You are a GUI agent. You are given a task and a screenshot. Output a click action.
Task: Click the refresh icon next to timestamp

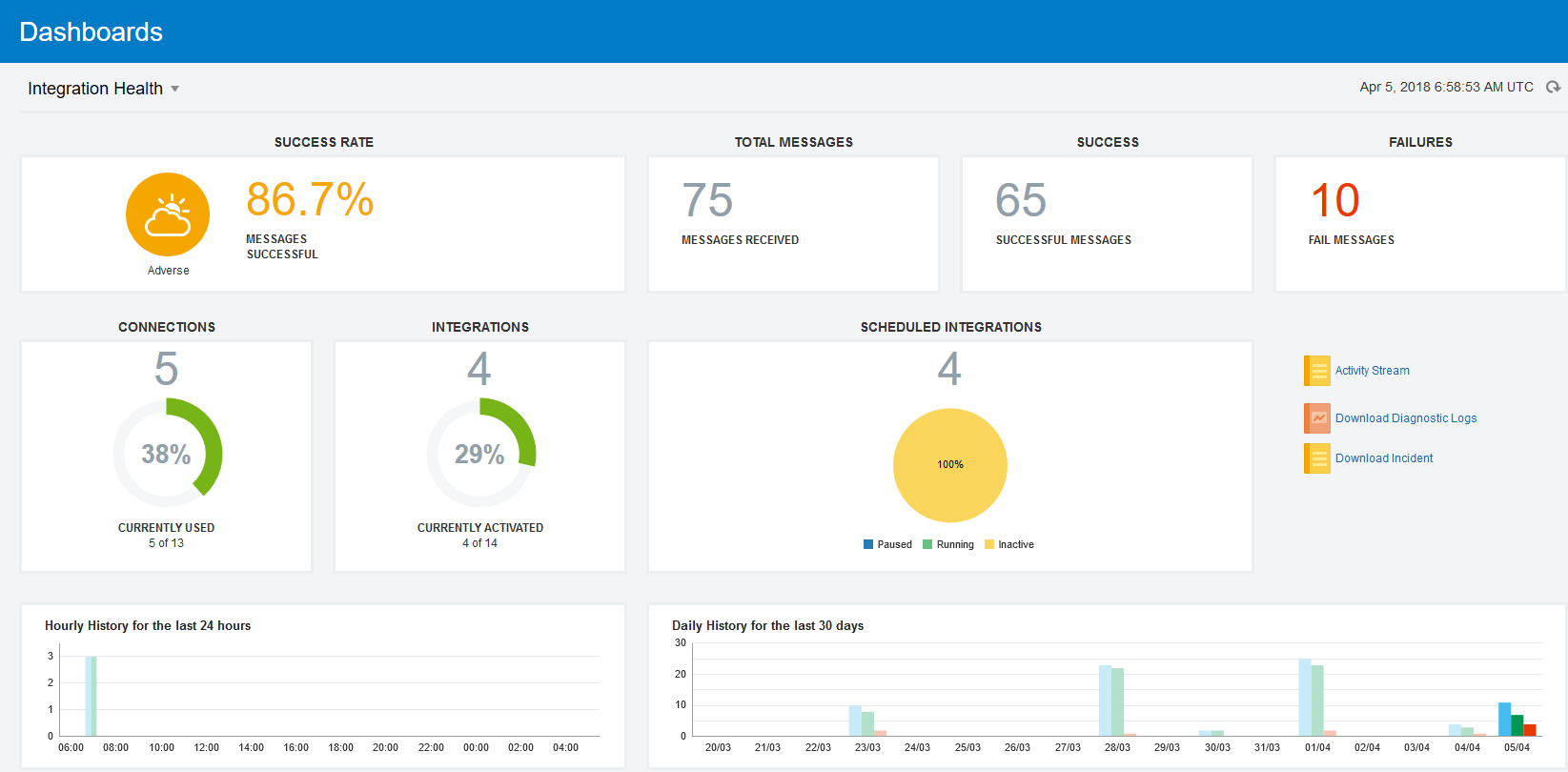click(1553, 87)
